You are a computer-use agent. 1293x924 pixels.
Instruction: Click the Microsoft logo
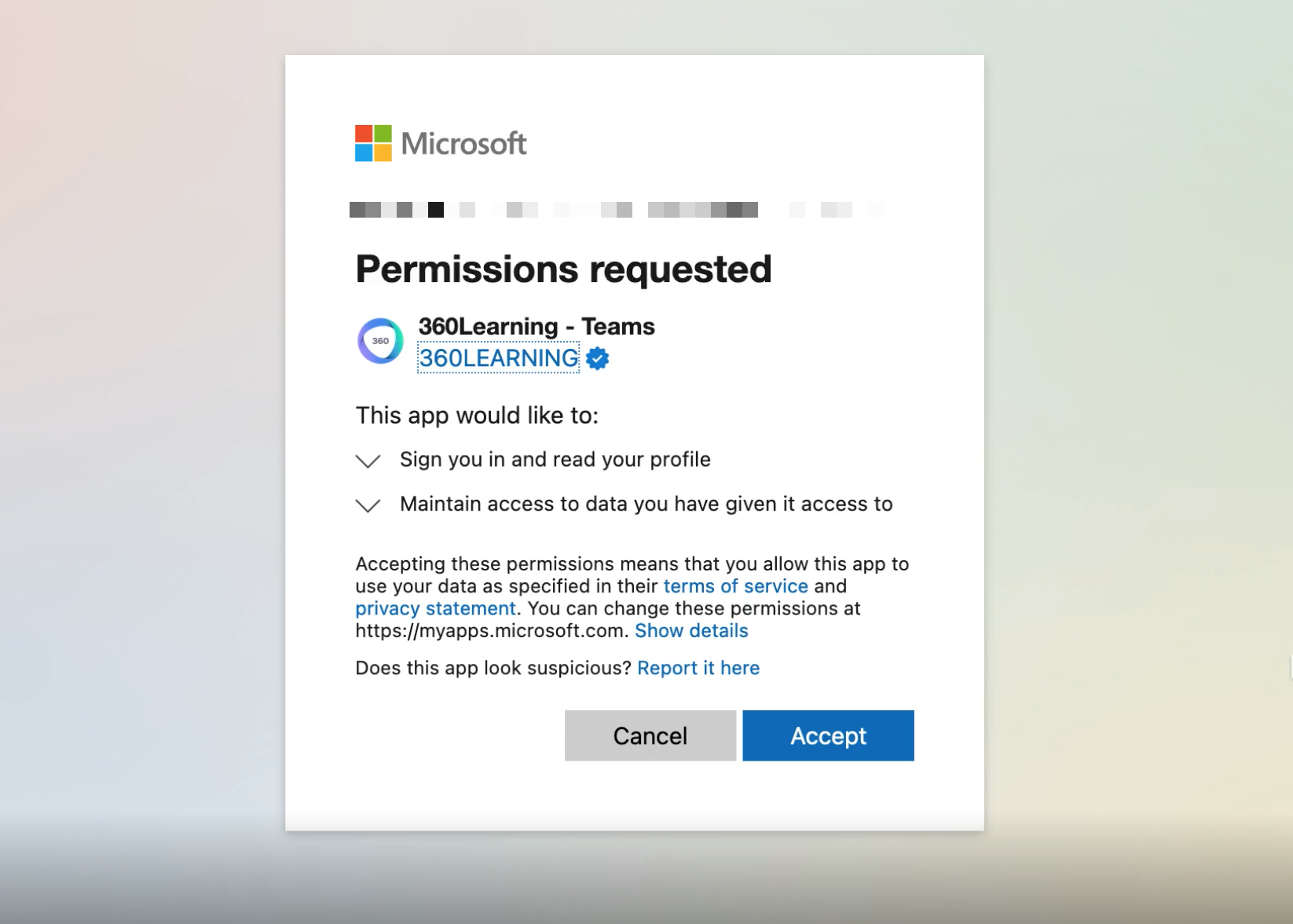pyautogui.click(x=440, y=144)
